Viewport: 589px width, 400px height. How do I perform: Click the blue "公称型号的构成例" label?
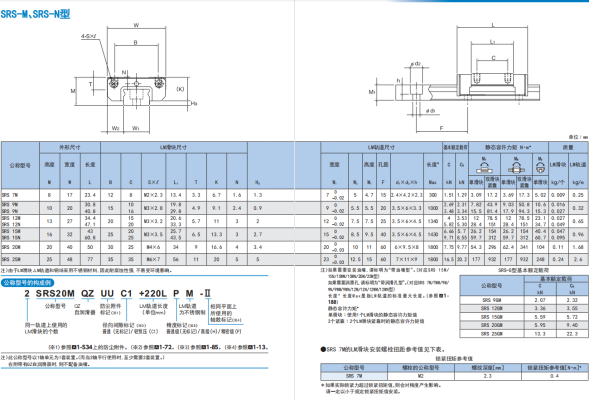pos(27,283)
